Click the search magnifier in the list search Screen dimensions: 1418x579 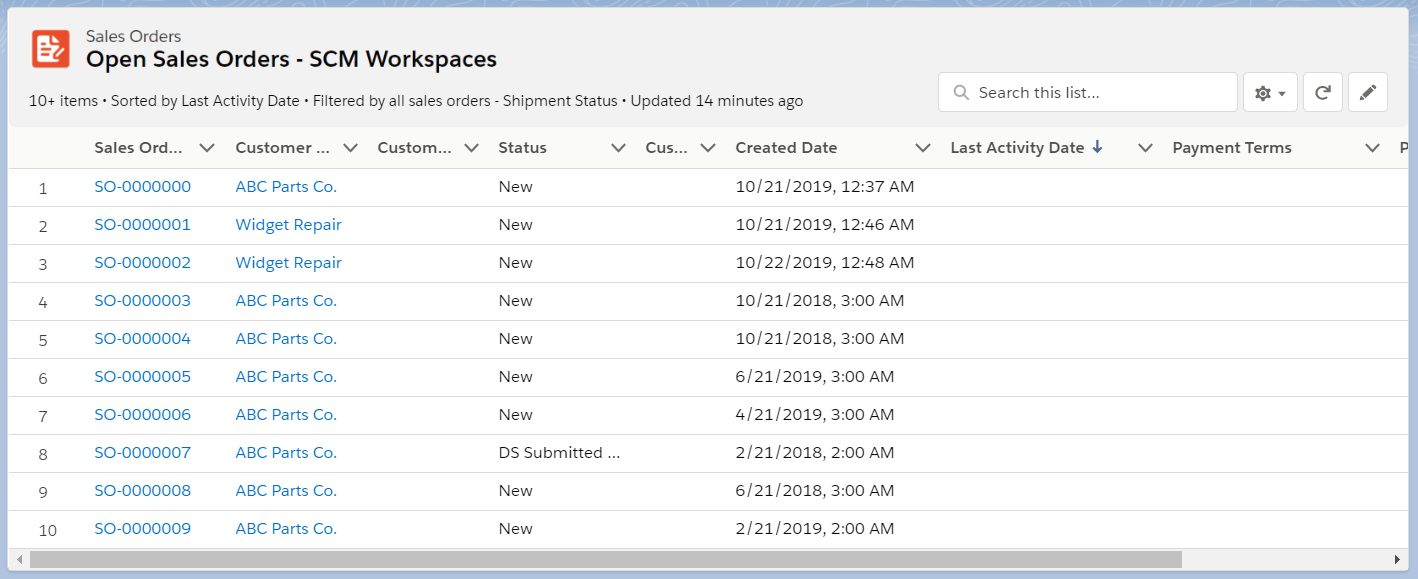(x=960, y=91)
